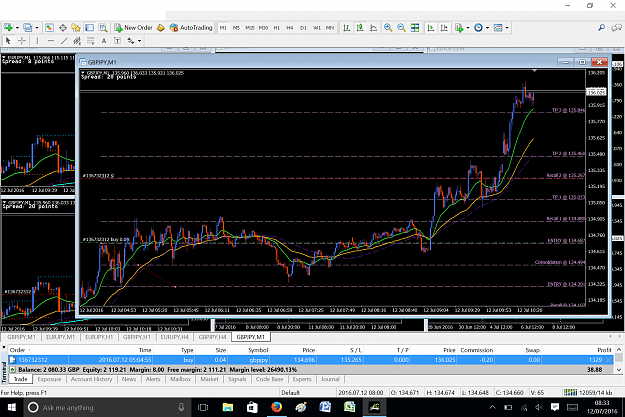Screen dimensions: 625x417
Task: Select the Equidistant Channel tool
Action: point(77,41)
